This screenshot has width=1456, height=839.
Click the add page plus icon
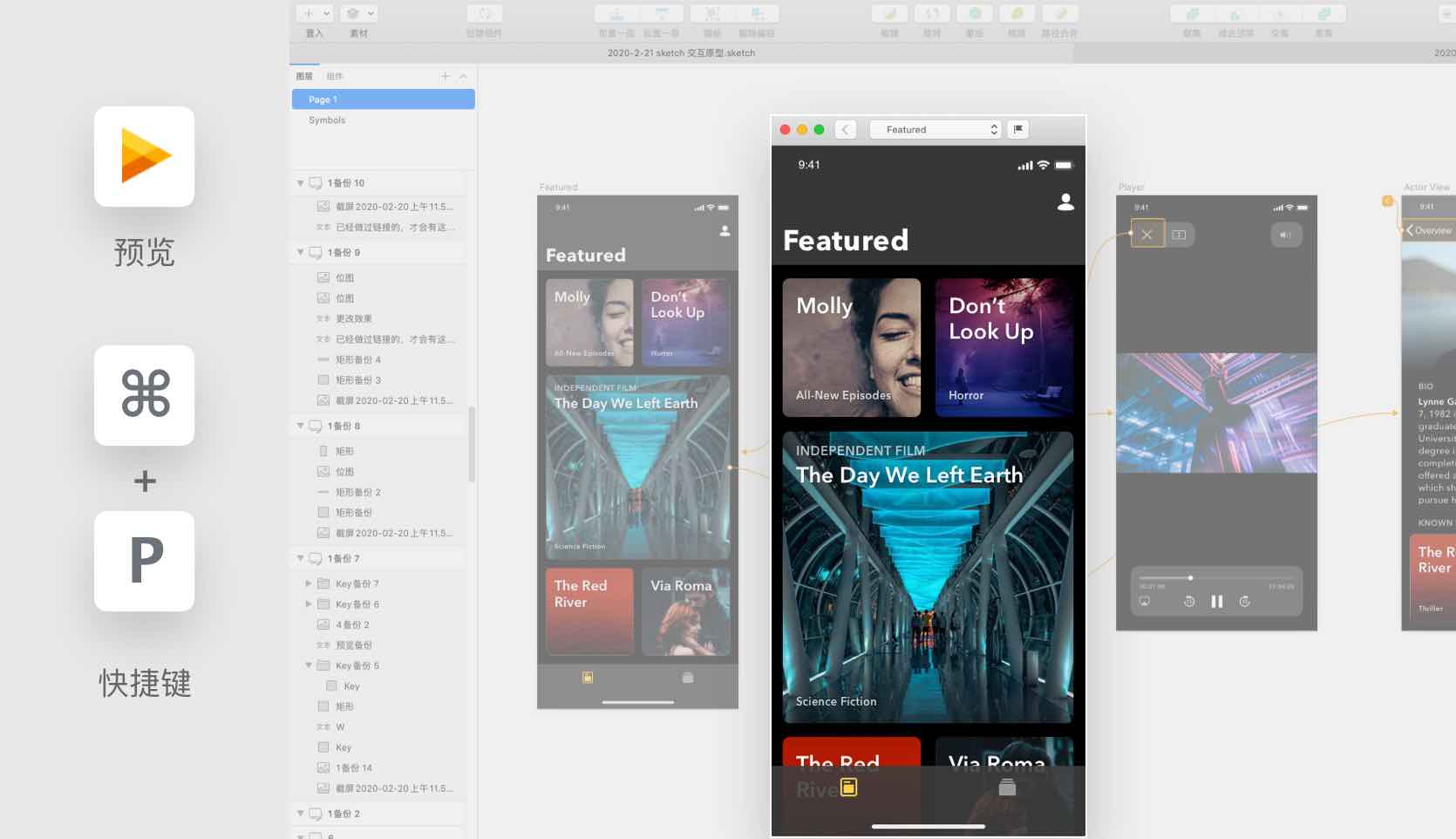pos(445,76)
